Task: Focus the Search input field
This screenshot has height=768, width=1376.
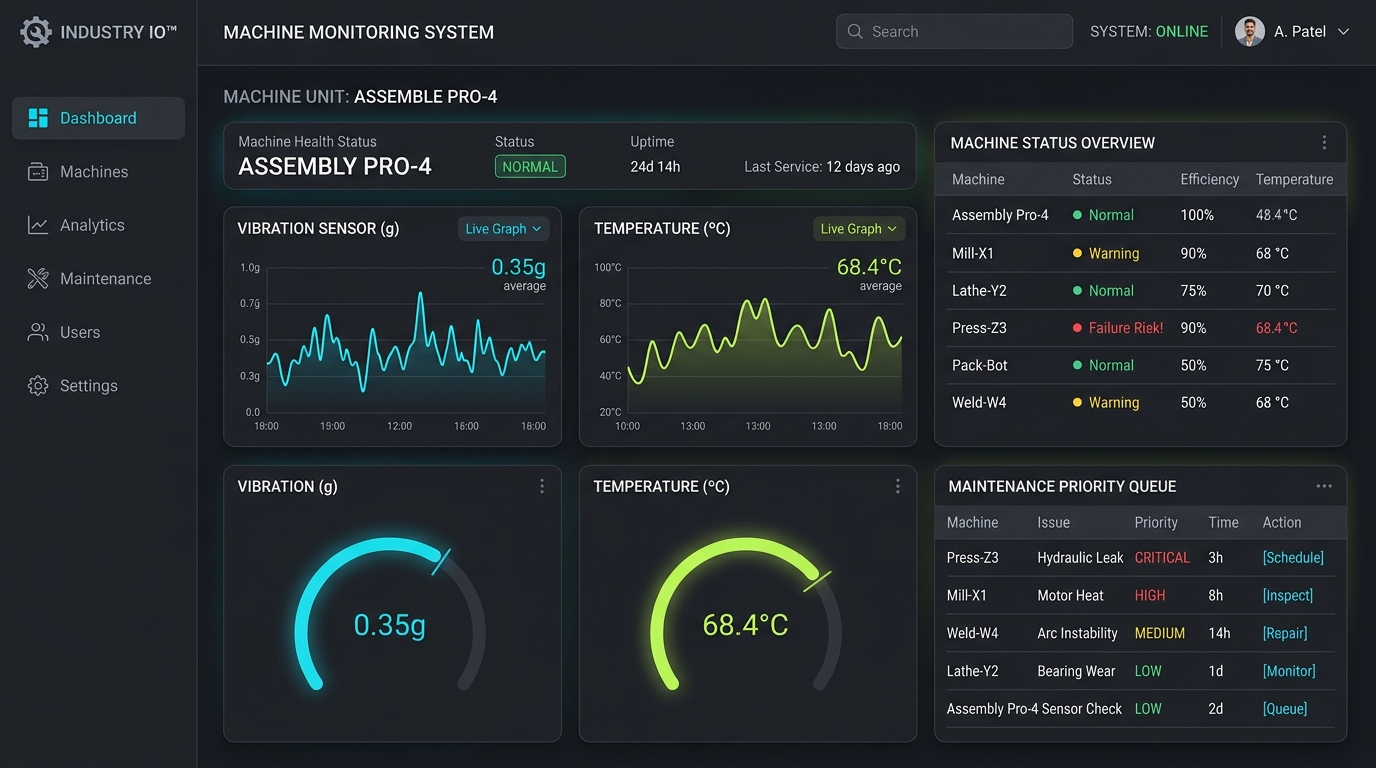Action: [x=954, y=32]
